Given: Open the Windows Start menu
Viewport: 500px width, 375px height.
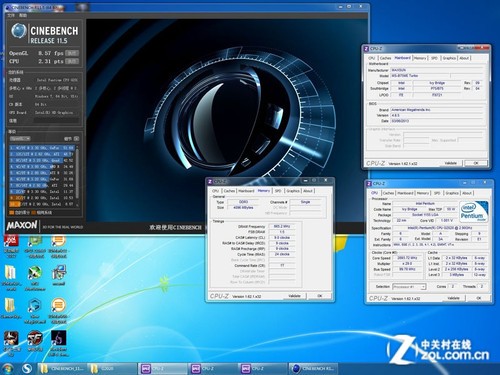Looking at the screenshot, I should point(7,368).
